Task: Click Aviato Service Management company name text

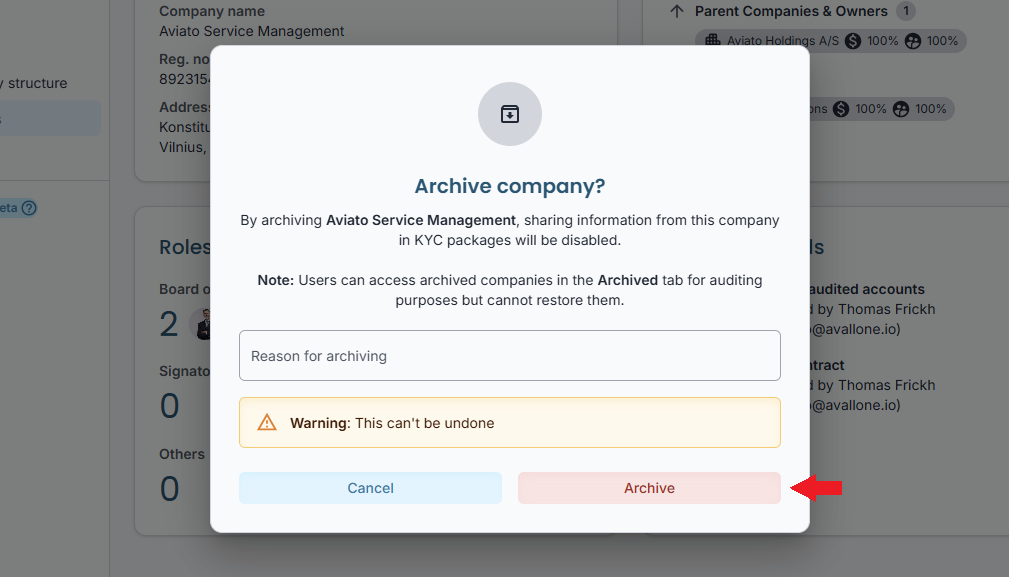Action: (x=252, y=31)
